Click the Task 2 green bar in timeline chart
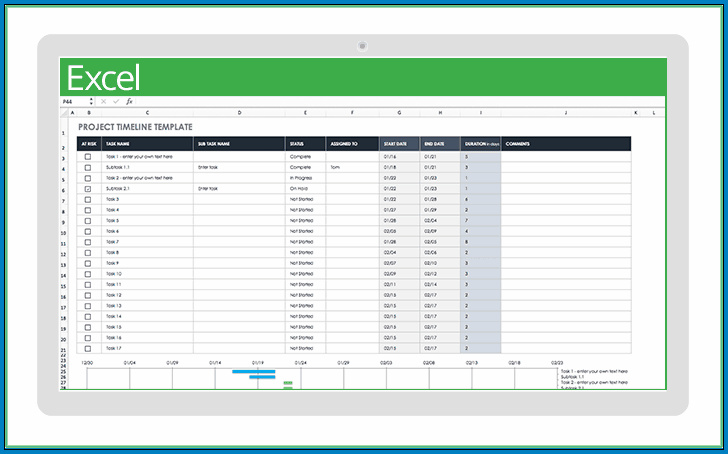Image resolution: width=728 pixels, height=454 pixels. pos(288,383)
